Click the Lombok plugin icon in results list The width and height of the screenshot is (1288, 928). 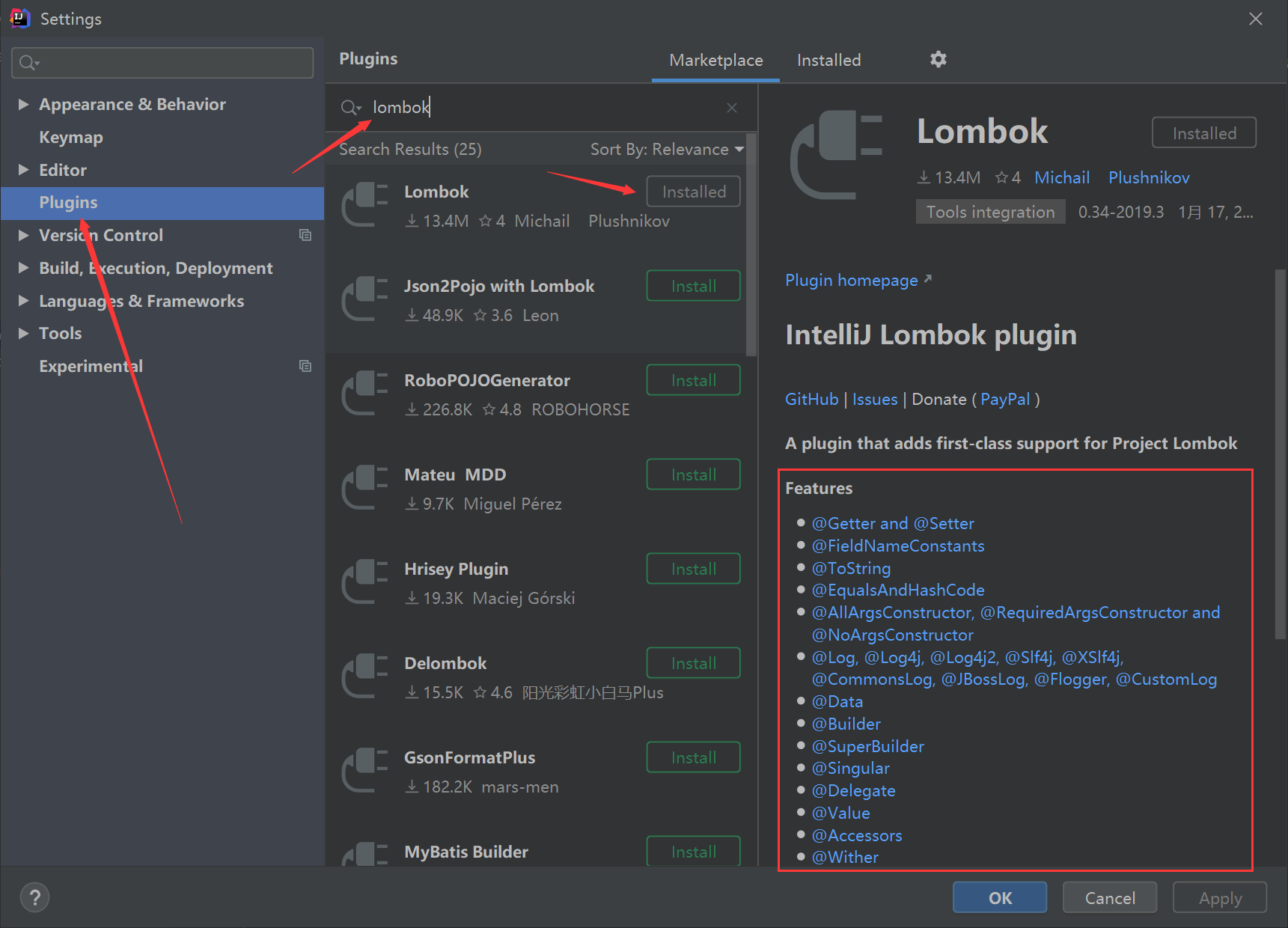tap(365, 204)
